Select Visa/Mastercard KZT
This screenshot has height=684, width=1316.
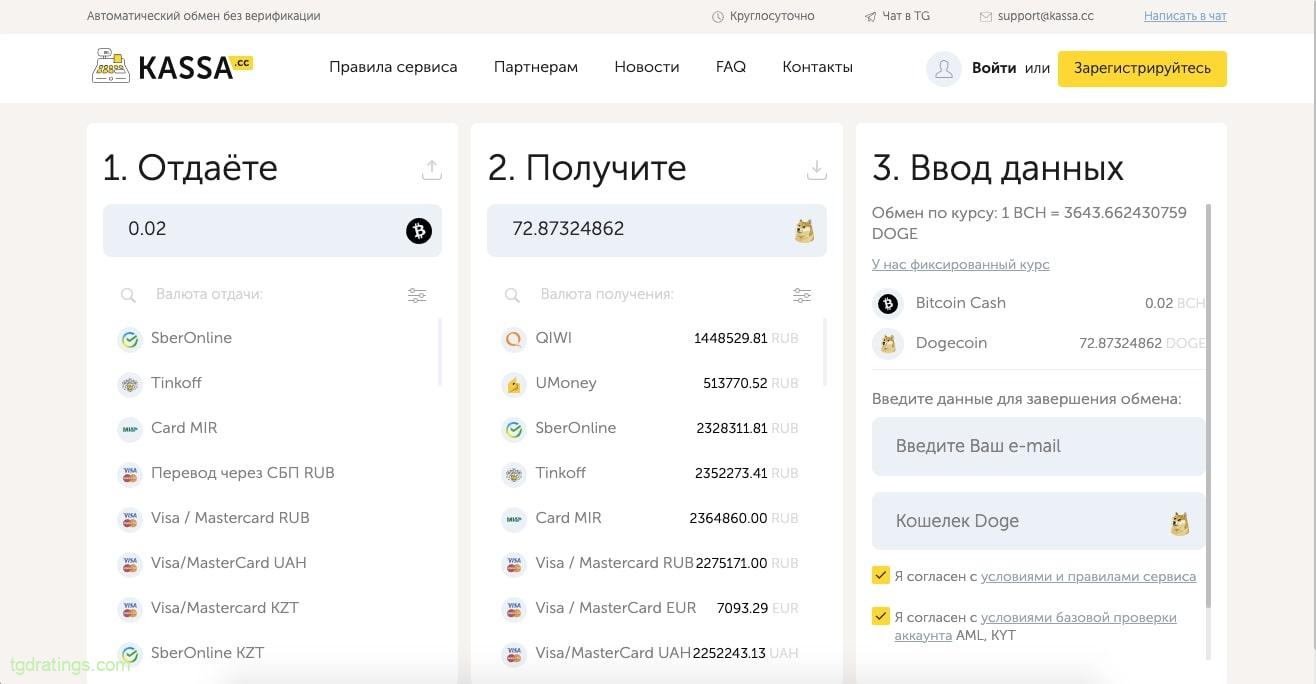272,608
